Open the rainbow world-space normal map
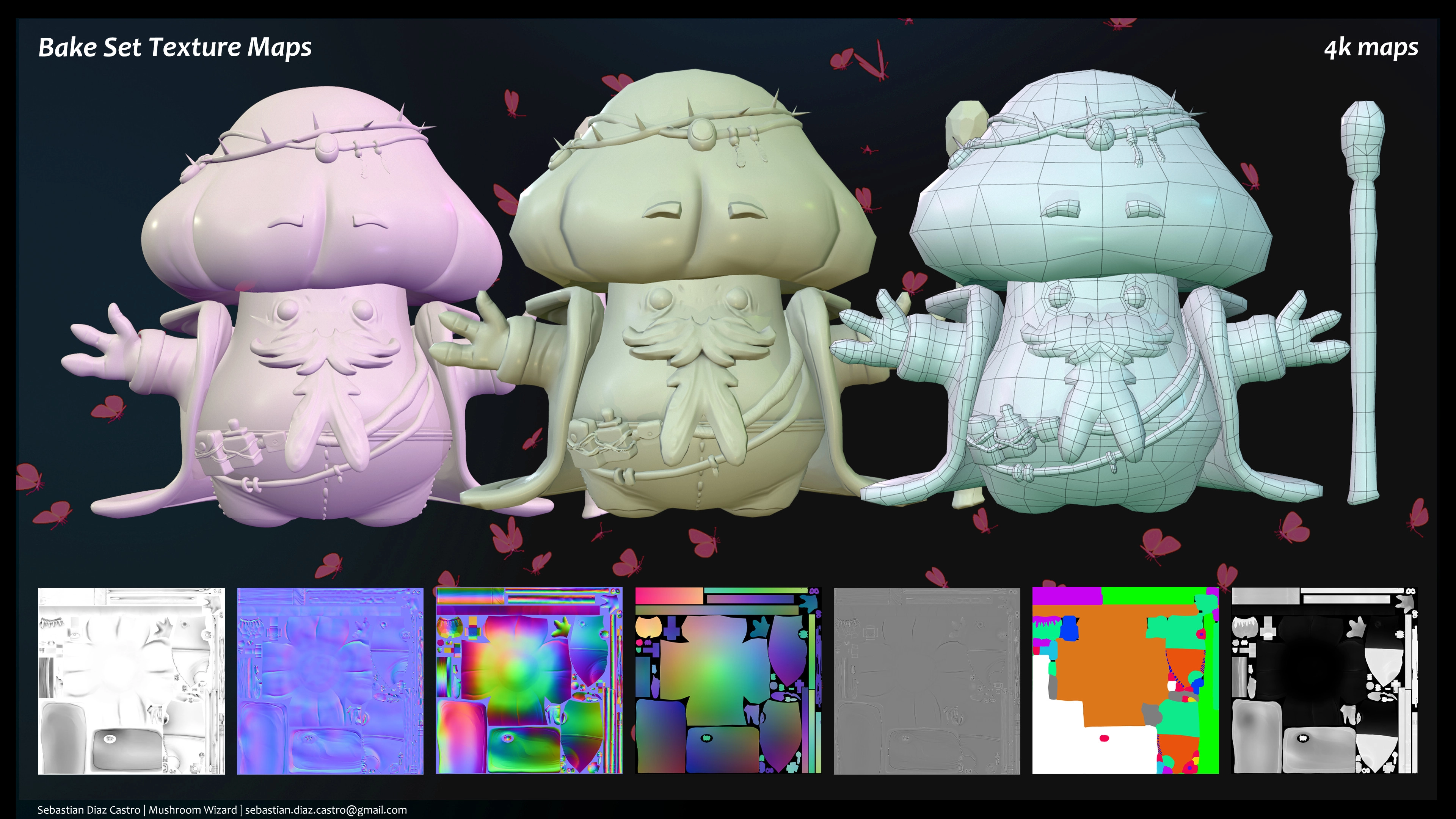This screenshot has width=1456, height=819. click(x=529, y=681)
